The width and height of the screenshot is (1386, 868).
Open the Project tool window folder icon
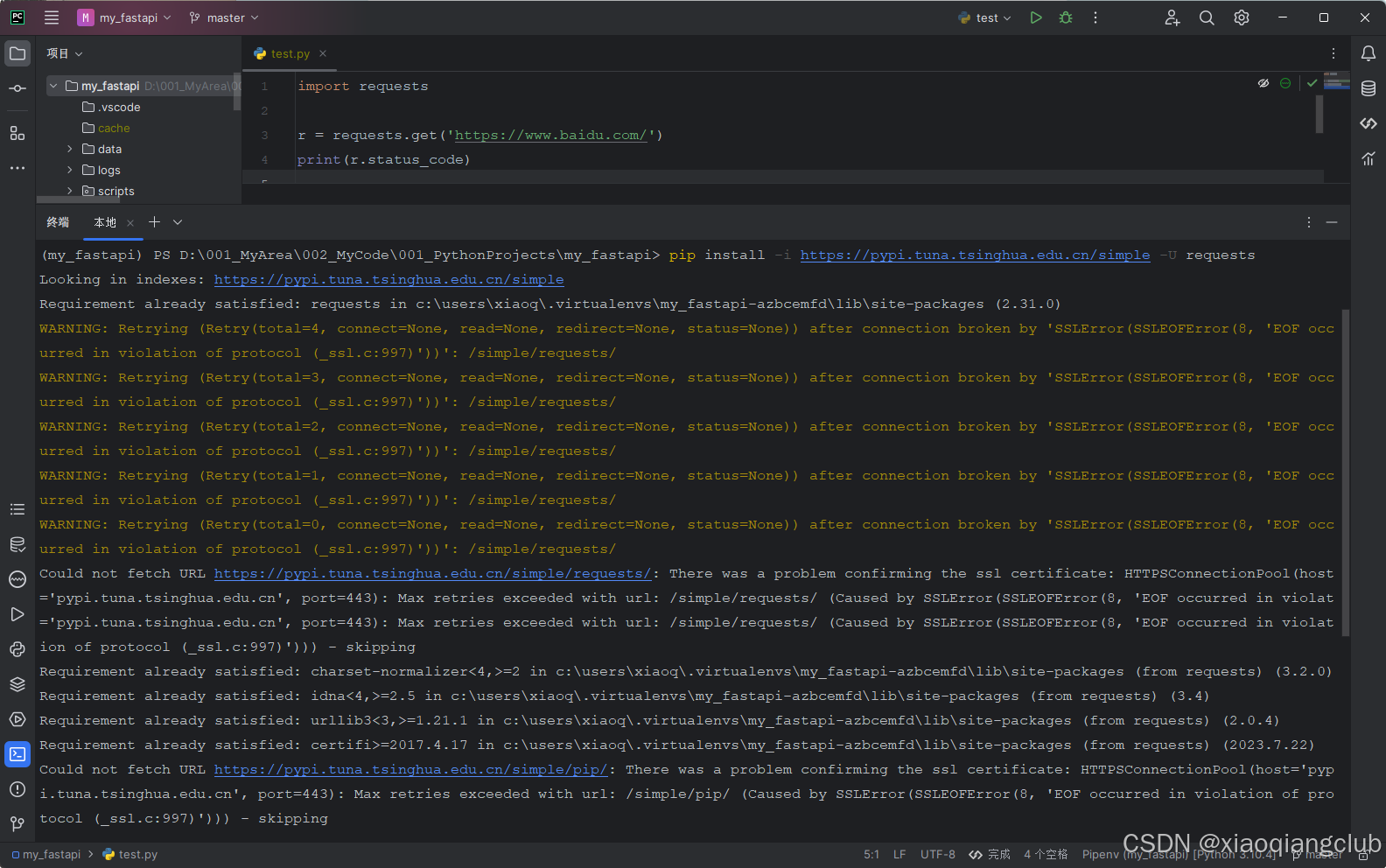pyautogui.click(x=17, y=53)
